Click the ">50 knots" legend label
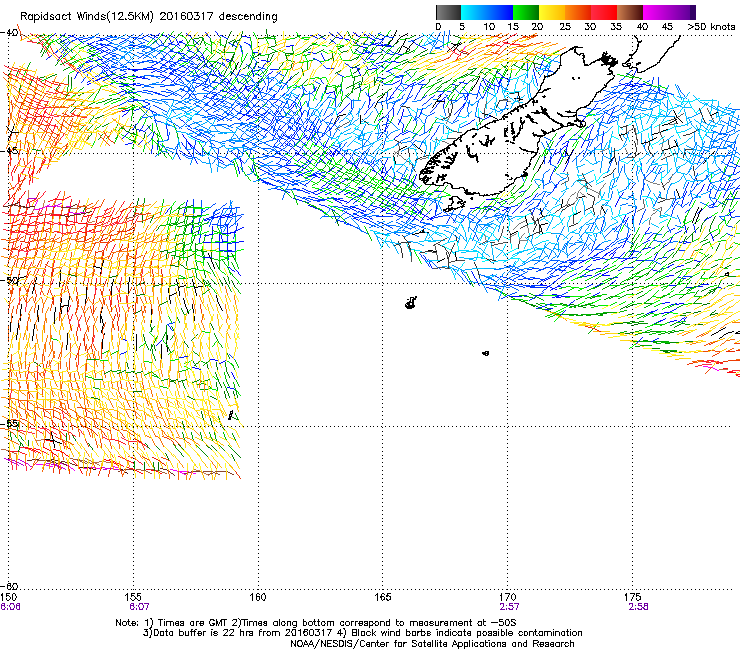 coord(711,27)
